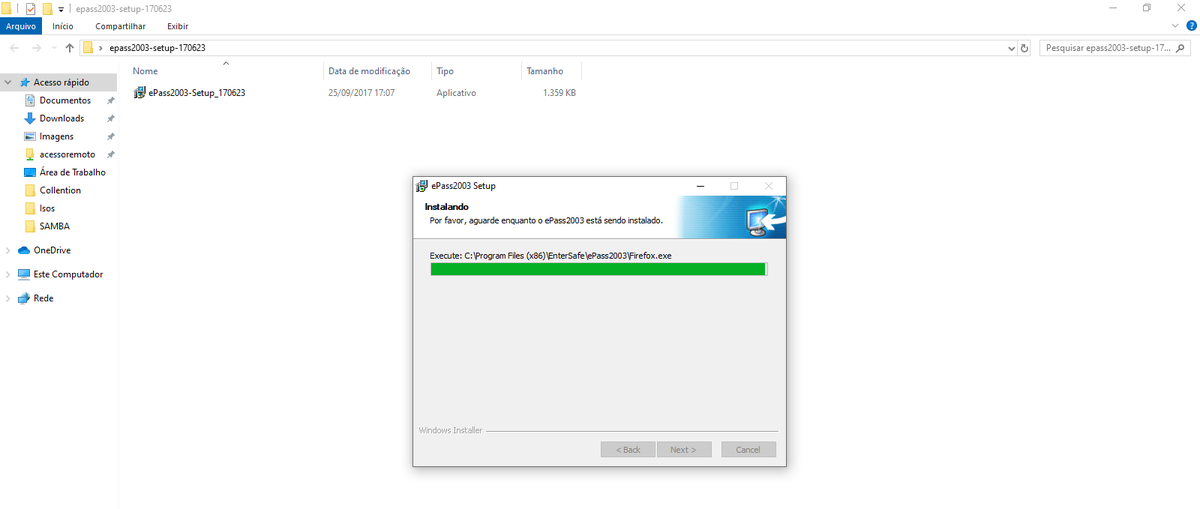
Task: Open Área de Trabalho in sidebar
Action: point(72,172)
